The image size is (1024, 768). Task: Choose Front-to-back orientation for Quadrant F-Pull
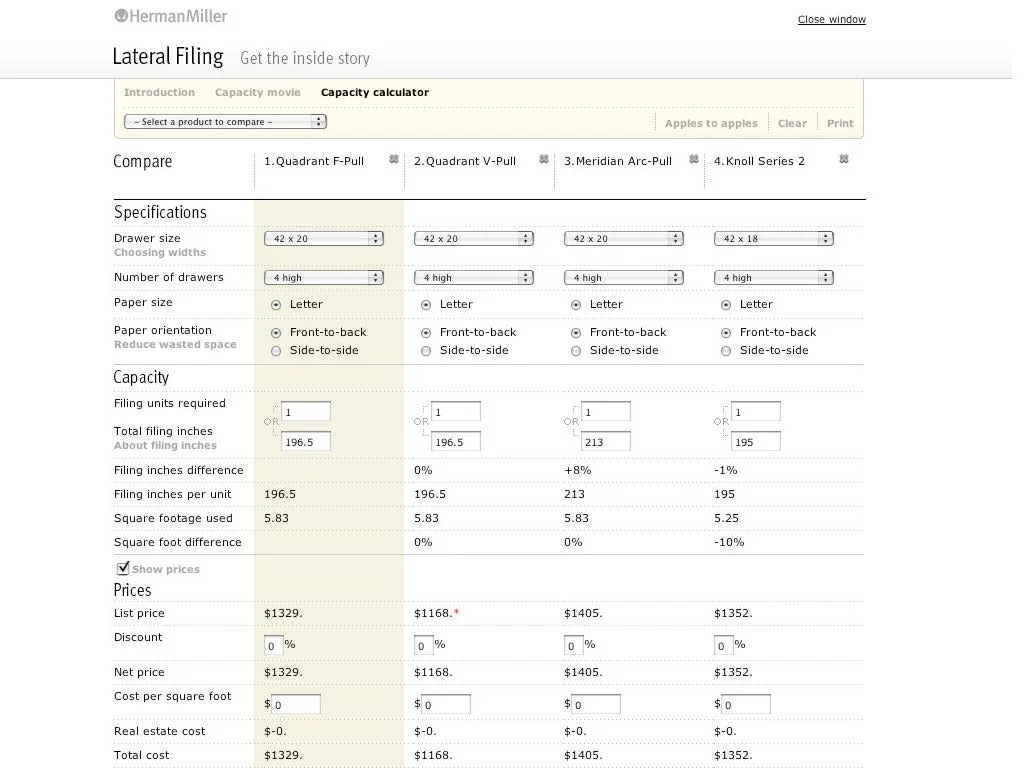(x=276, y=333)
